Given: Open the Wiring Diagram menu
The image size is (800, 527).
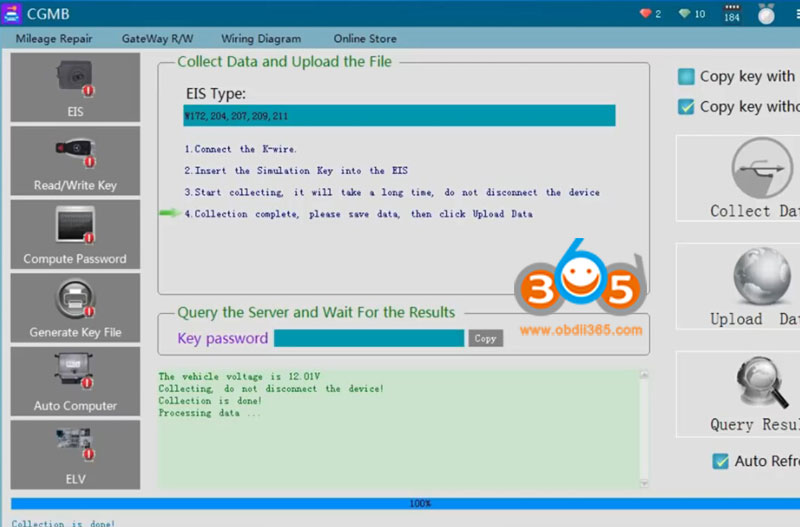Looking at the screenshot, I should (261, 39).
